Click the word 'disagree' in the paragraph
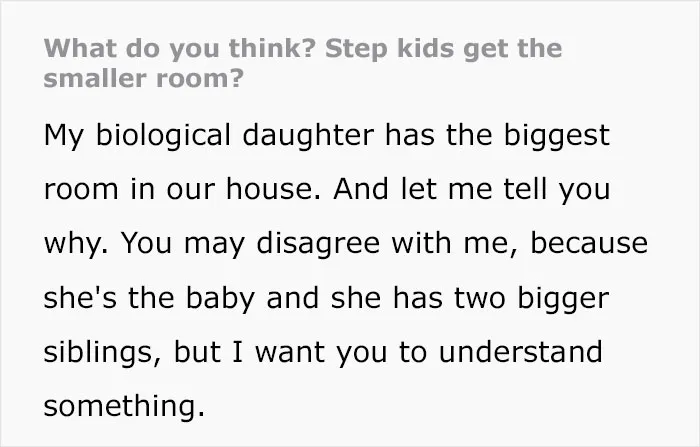700x447 pixels. pos(318,244)
